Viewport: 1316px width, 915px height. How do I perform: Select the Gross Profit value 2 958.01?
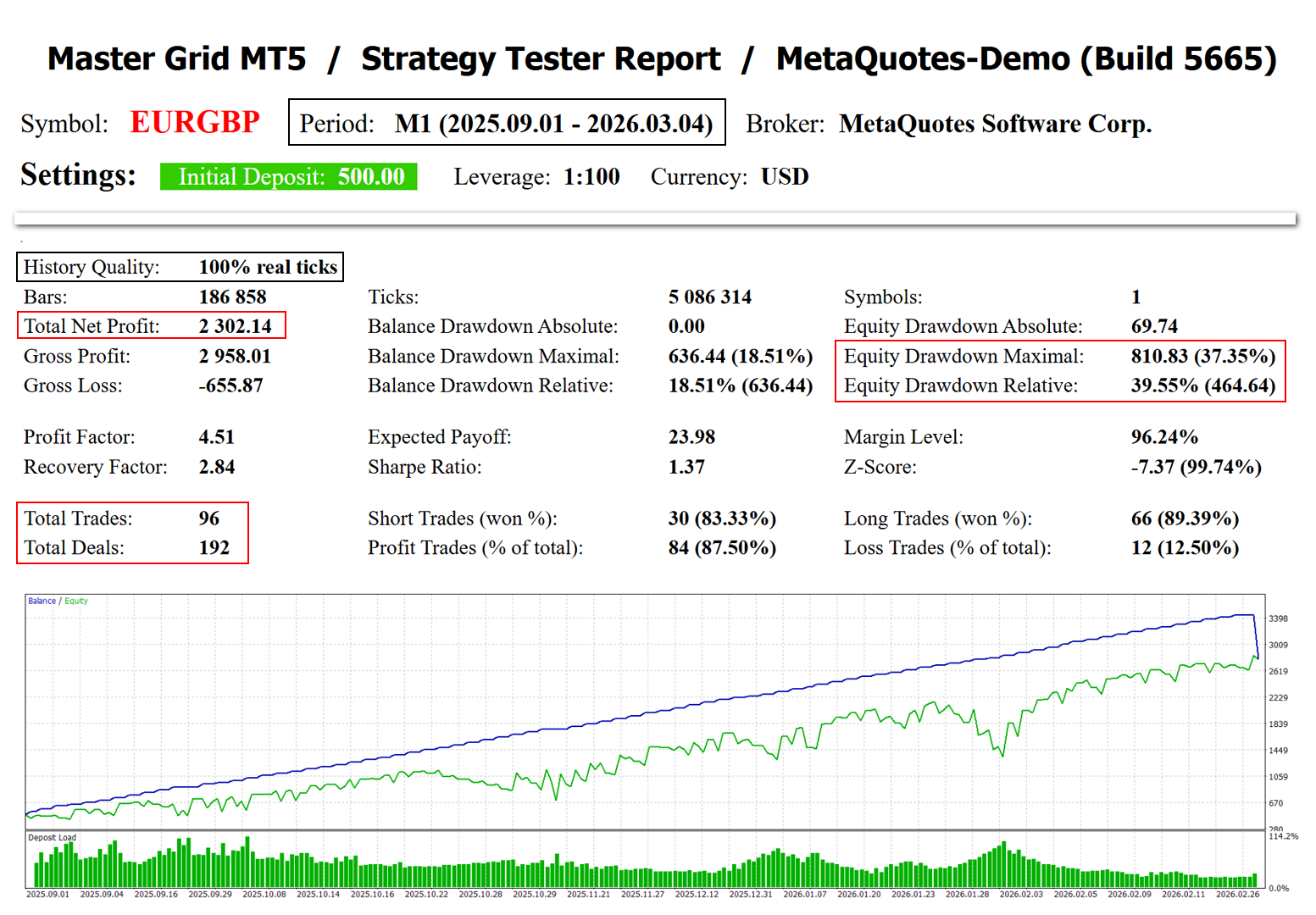click(235, 357)
